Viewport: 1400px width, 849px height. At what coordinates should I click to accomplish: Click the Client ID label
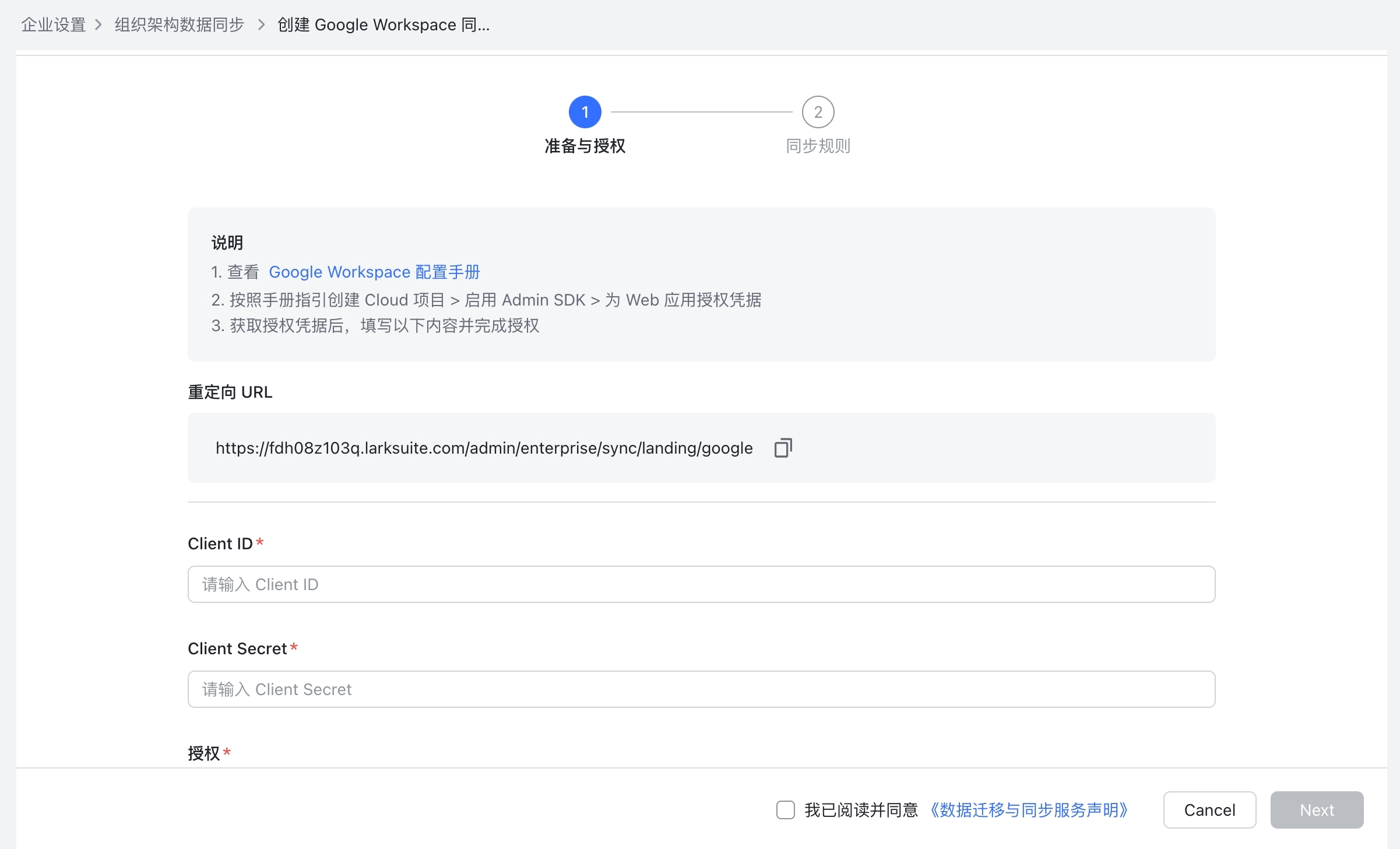(220, 543)
